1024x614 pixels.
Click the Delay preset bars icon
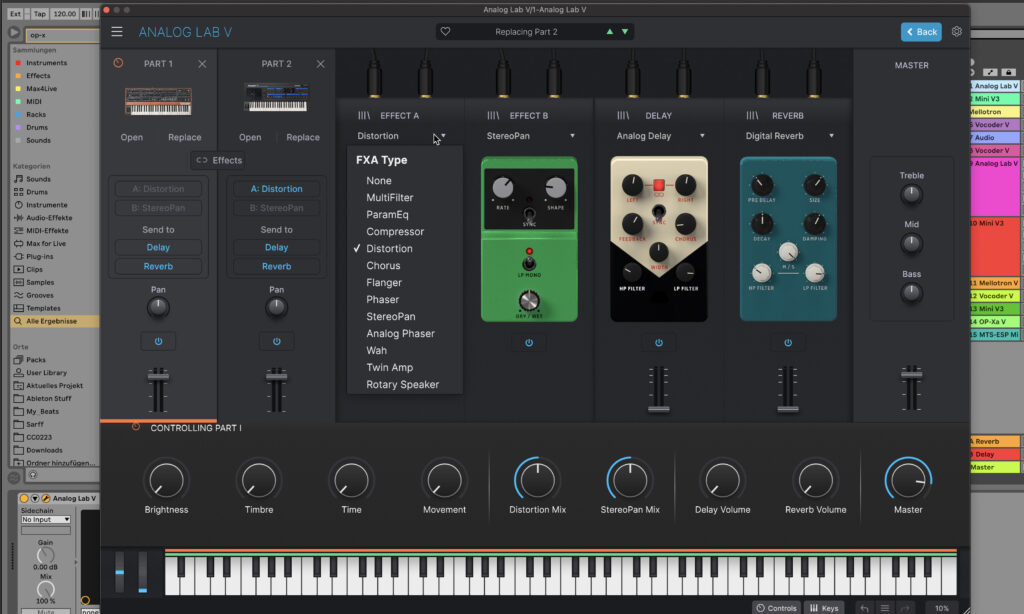tap(623, 116)
